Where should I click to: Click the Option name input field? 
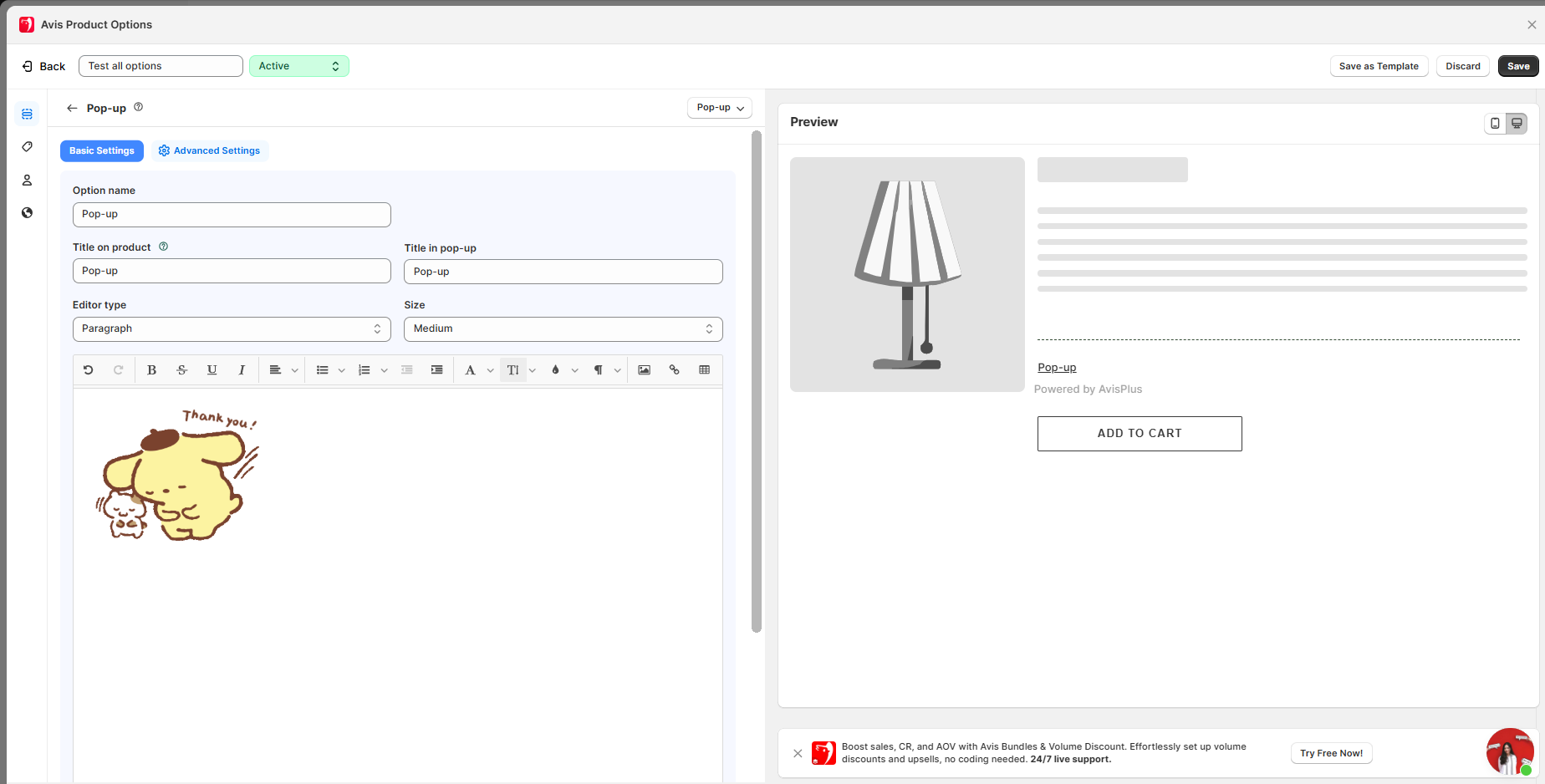point(232,215)
